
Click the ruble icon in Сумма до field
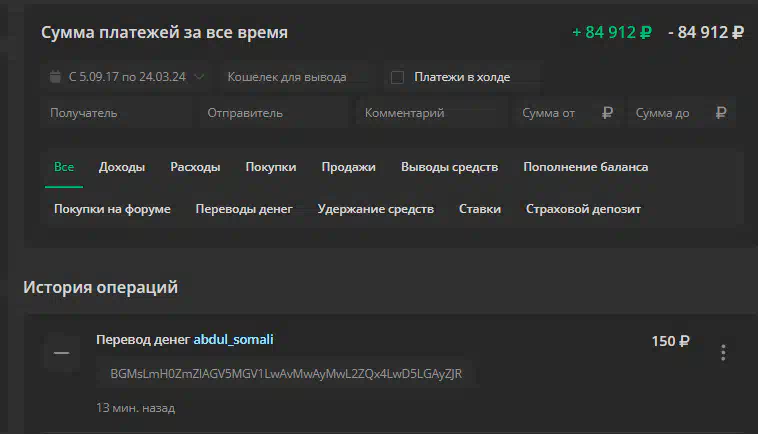721,113
